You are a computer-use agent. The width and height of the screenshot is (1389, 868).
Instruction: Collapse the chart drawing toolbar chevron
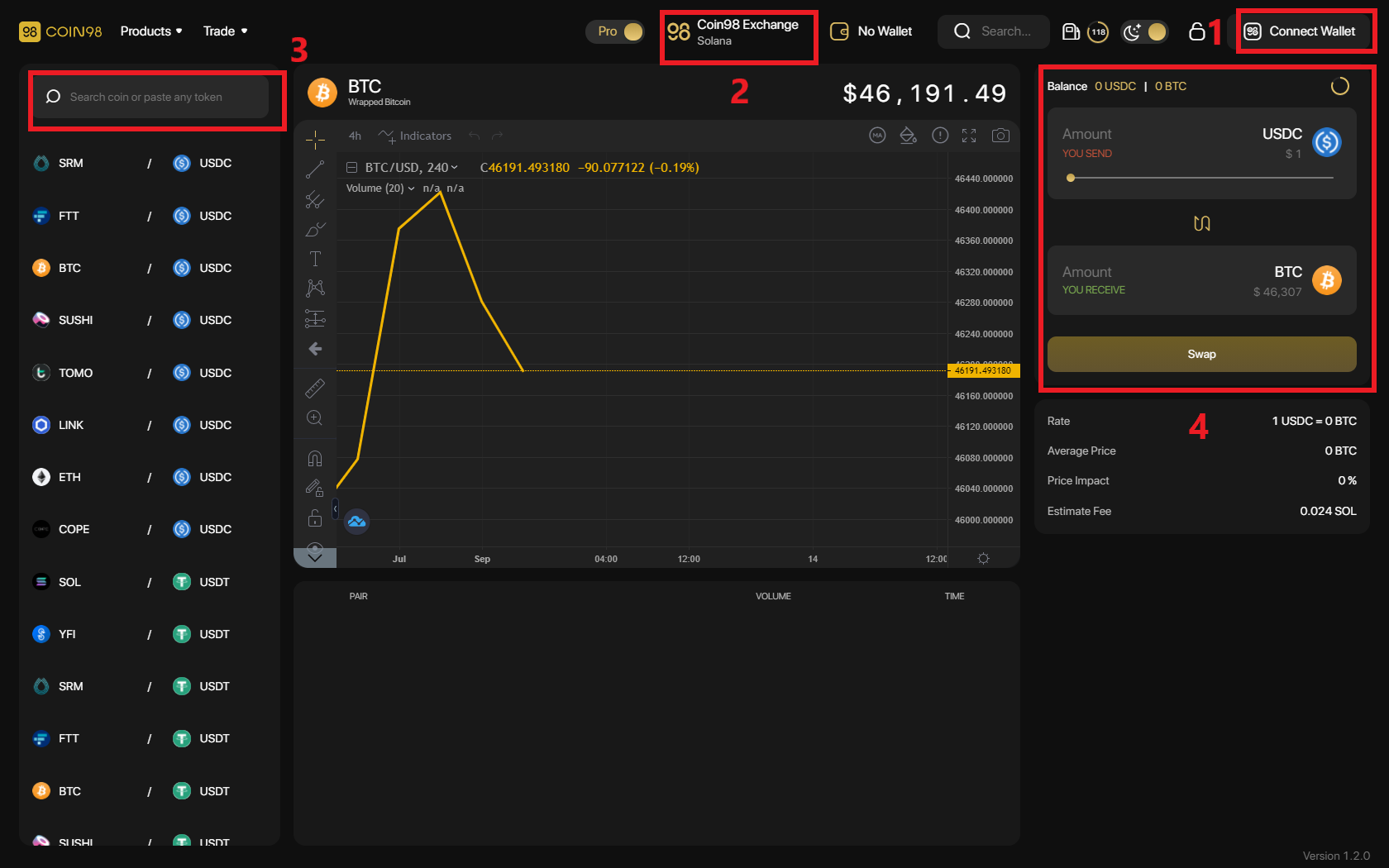pyautogui.click(x=315, y=558)
